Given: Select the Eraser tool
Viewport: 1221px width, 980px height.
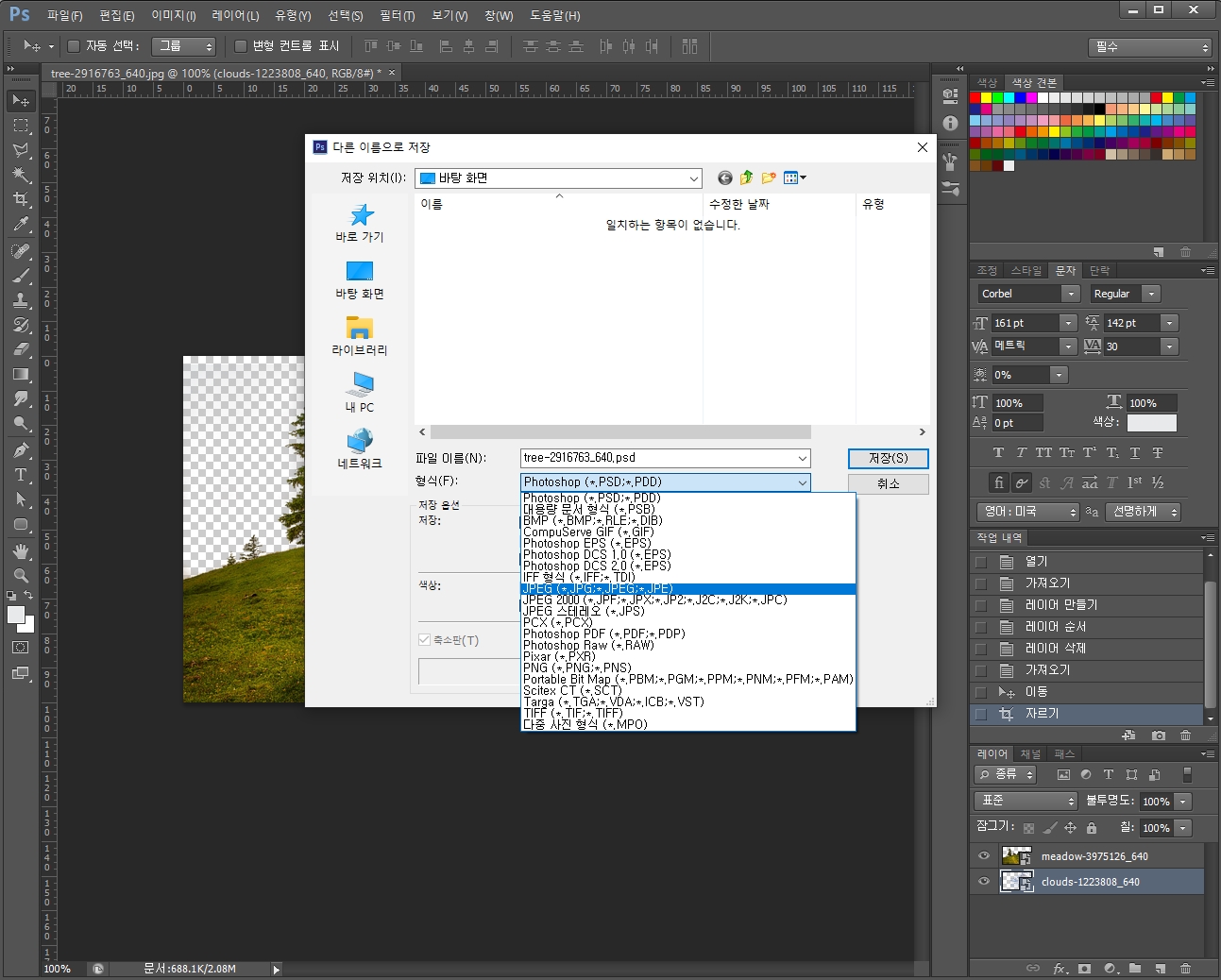Looking at the screenshot, I should pyautogui.click(x=21, y=349).
